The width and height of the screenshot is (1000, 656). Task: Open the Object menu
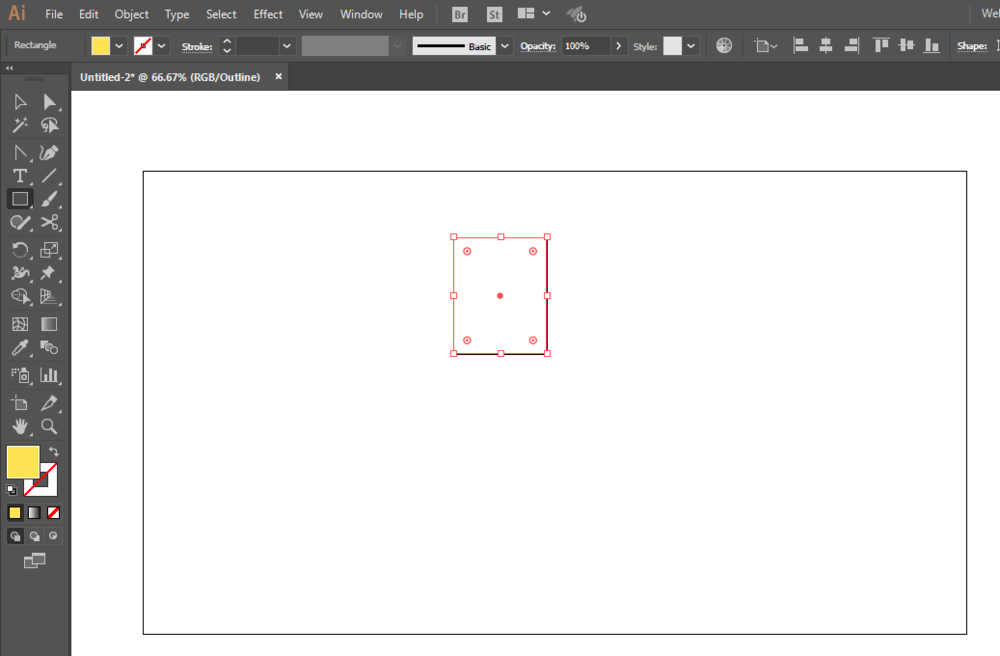[131, 14]
